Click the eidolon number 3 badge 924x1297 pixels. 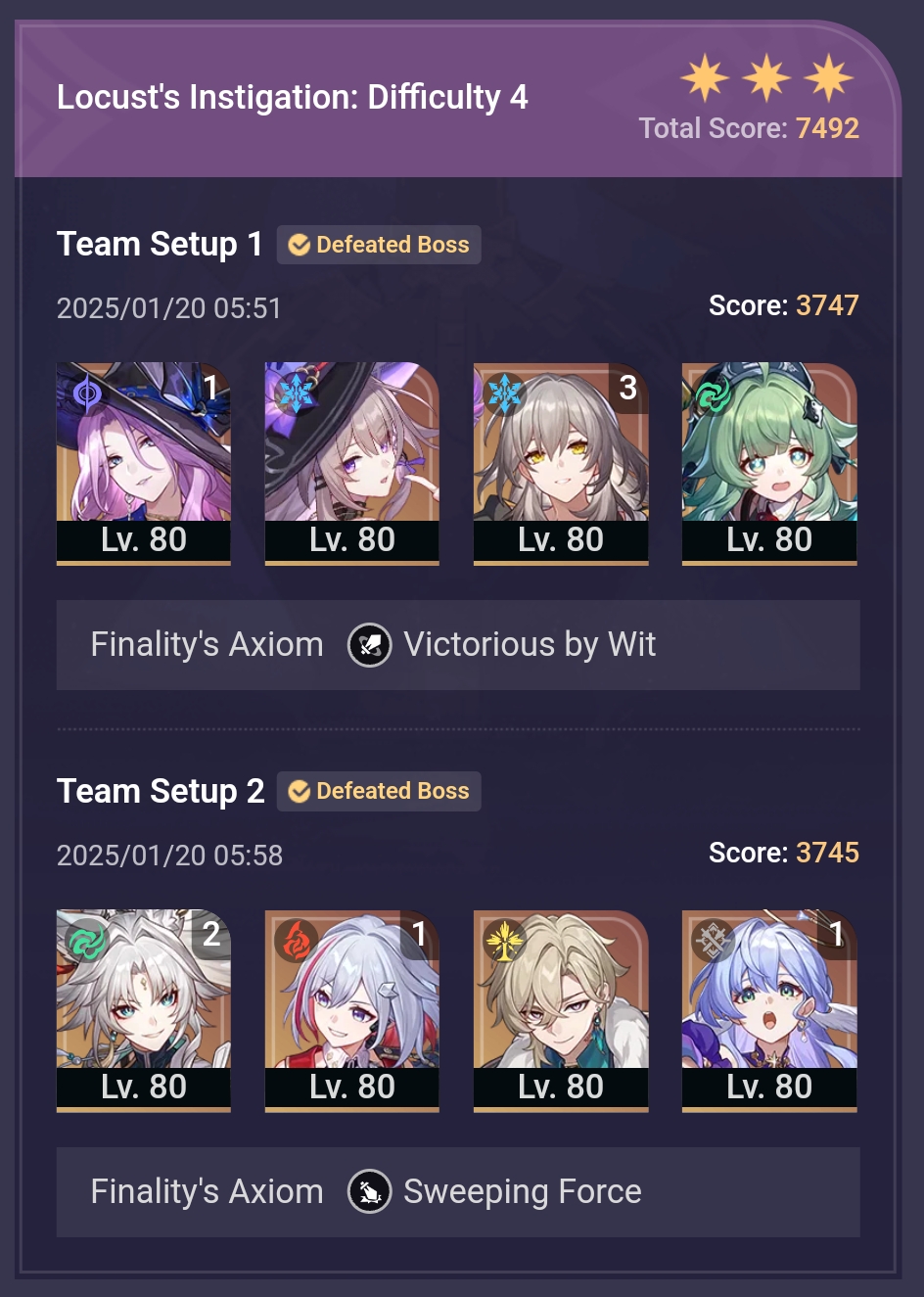coord(628,388)
